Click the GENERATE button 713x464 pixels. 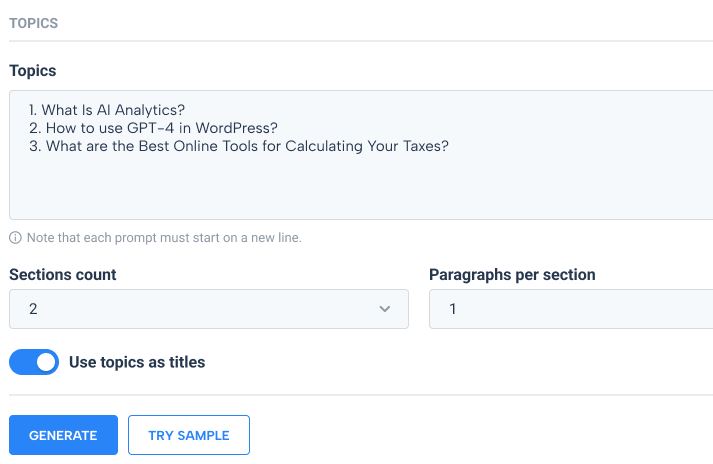(63, 435)
